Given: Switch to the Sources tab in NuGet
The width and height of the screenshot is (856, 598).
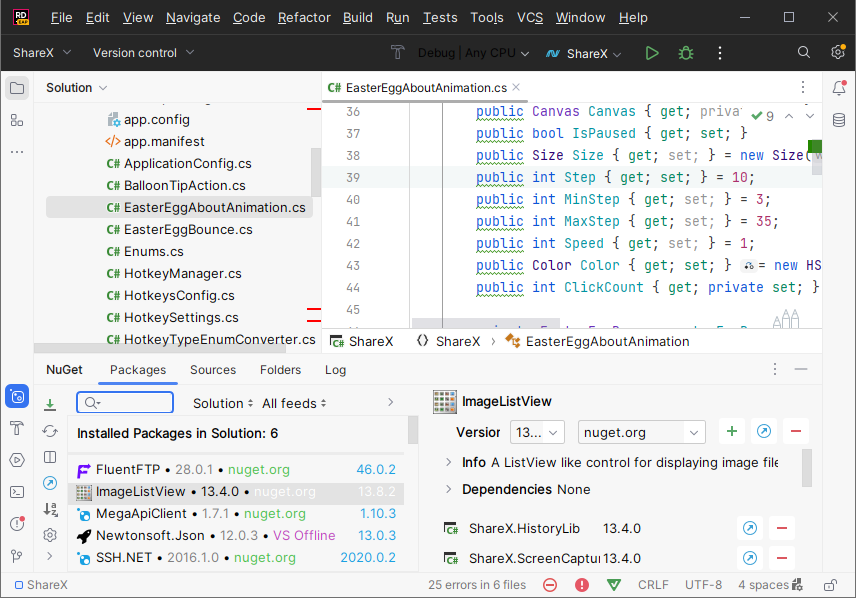Looking at the screenshot, I should (x=213, y=369).
